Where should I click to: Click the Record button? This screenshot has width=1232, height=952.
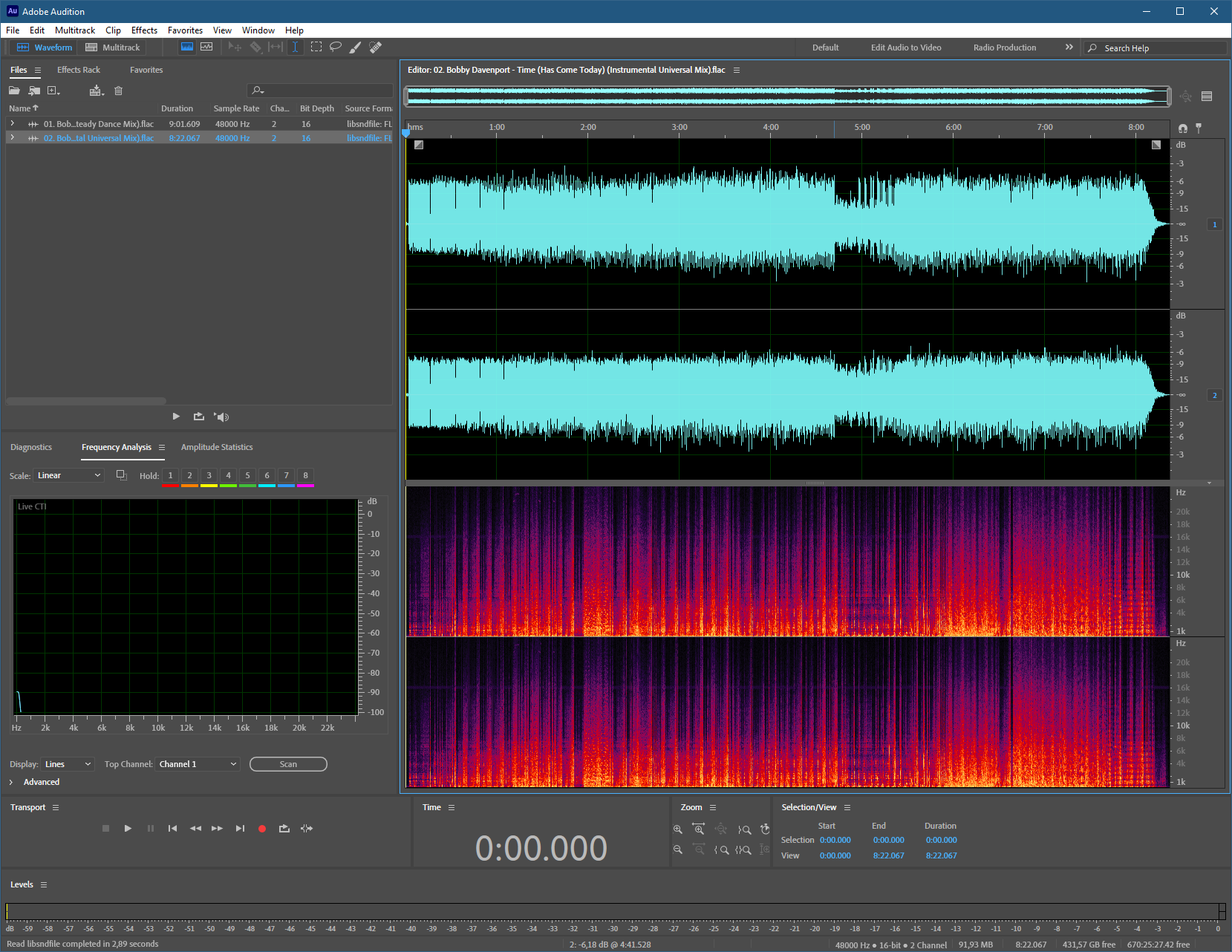pyautogui.click(x=261, y=828)
